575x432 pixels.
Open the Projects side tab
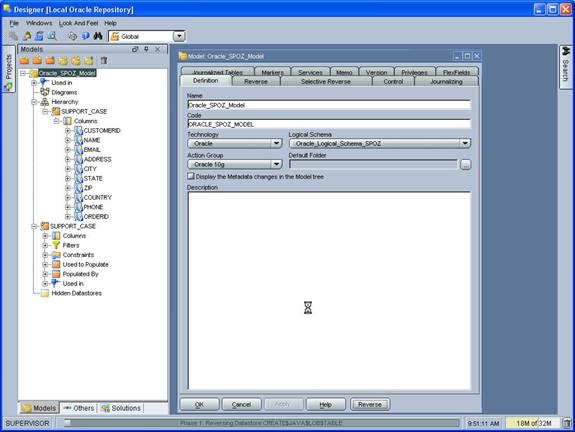[x=8, y=69]
